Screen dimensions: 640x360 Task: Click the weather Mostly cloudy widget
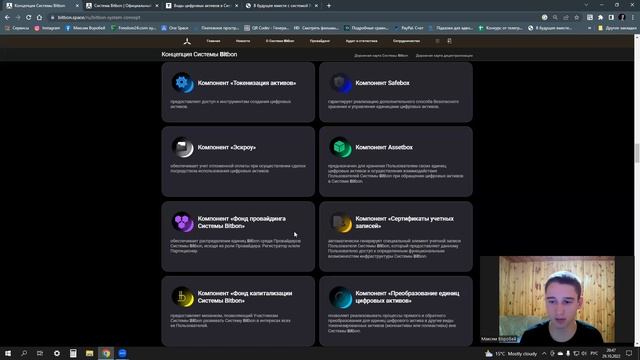tap(511, 353)
